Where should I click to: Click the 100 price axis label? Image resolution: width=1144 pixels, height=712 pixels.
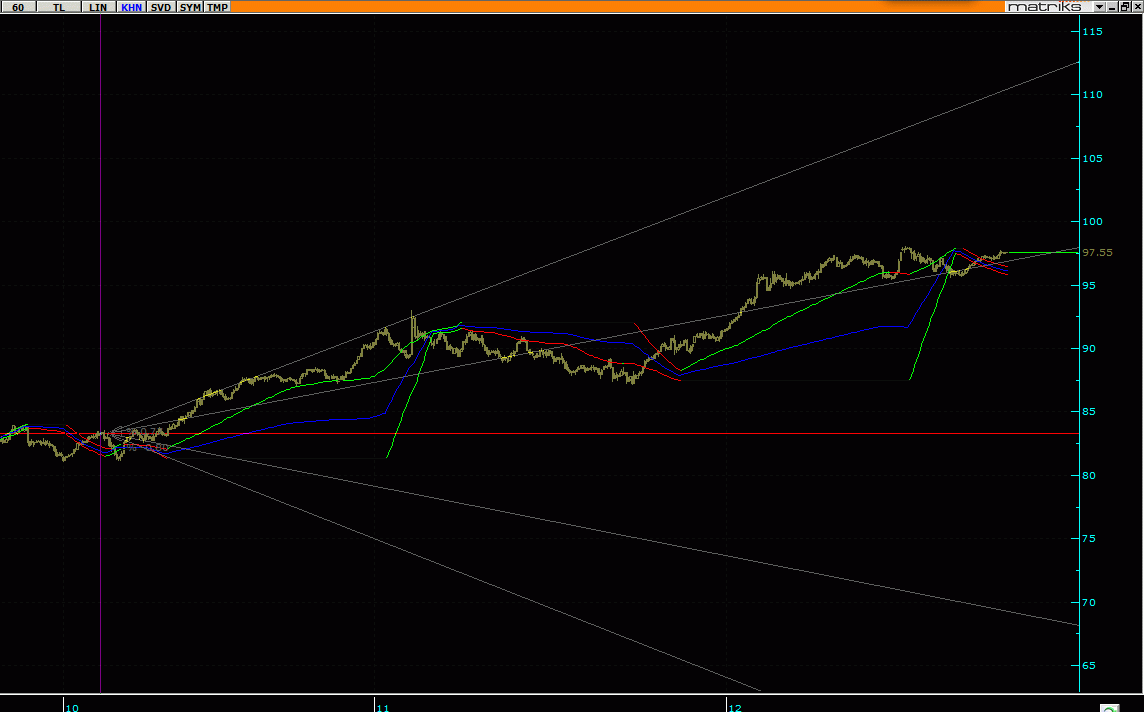(x=1092, y=222)
